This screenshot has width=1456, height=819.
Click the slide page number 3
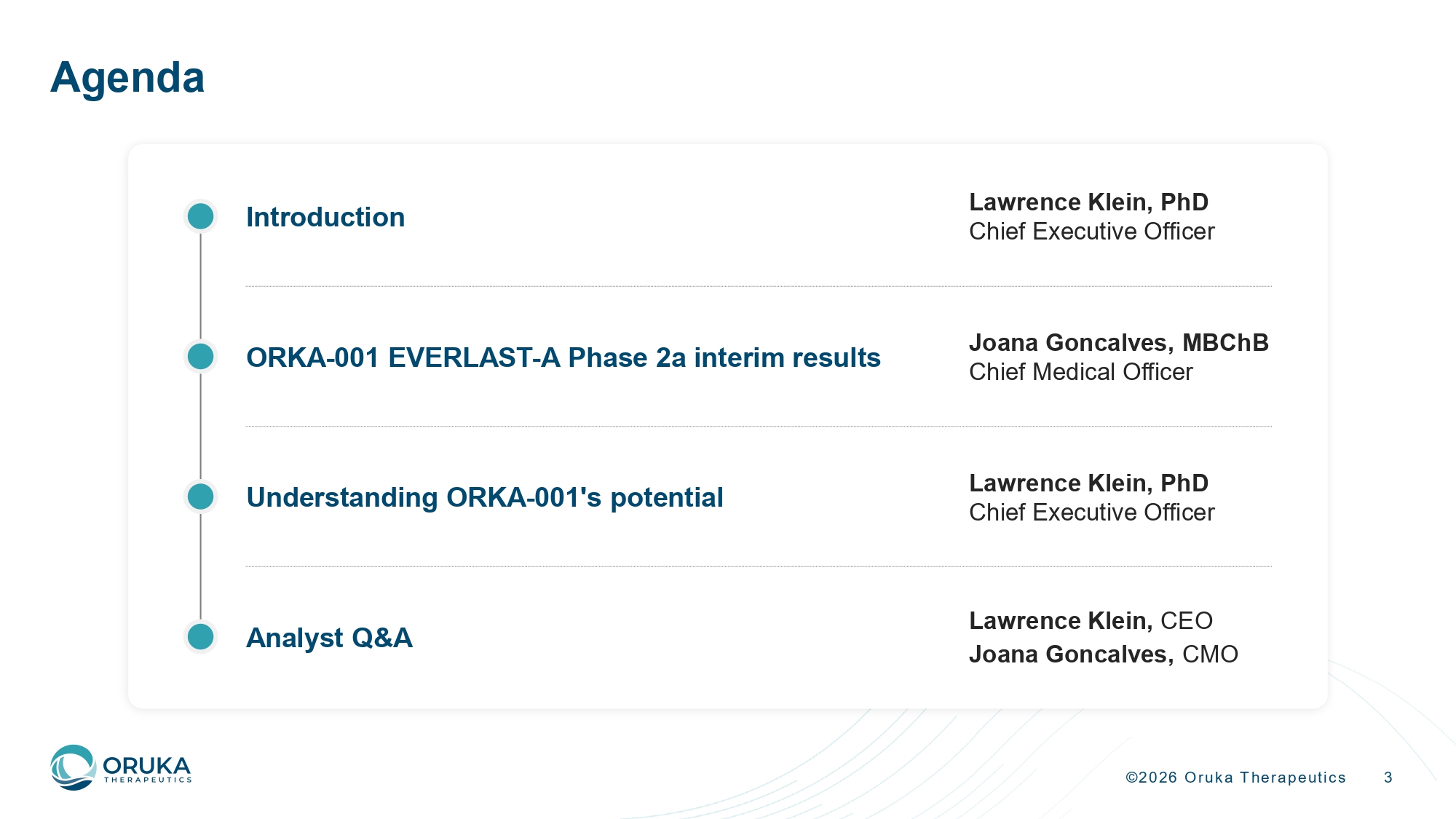1388,778
